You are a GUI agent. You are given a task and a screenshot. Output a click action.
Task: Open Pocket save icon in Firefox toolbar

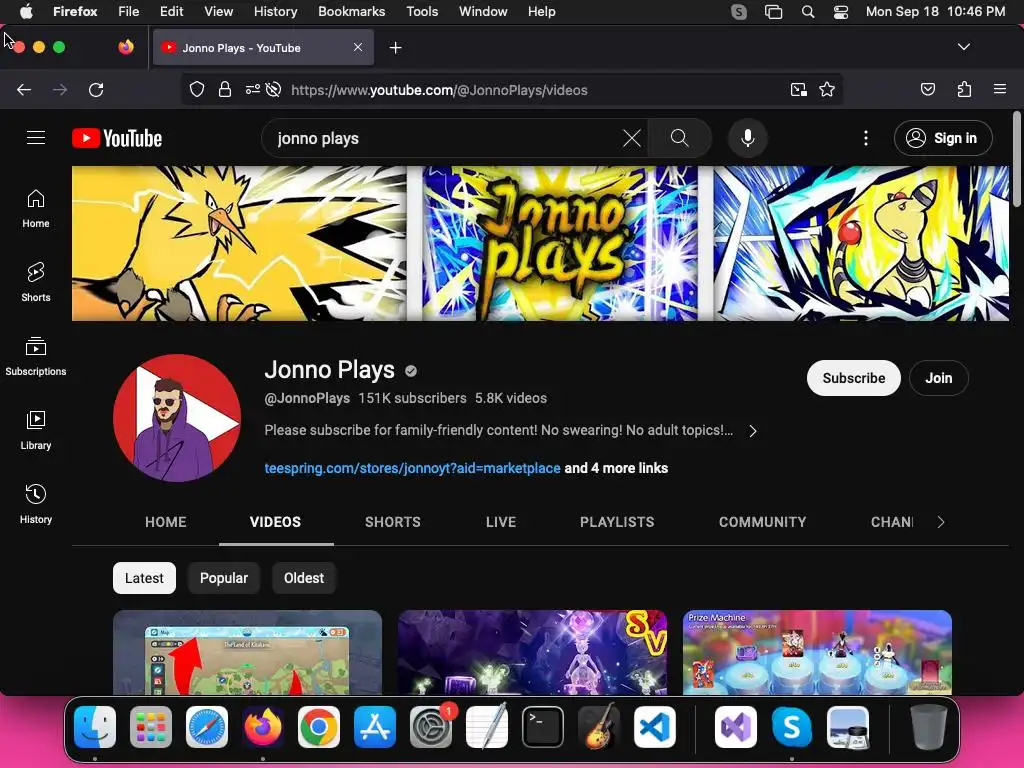(928, 89)
